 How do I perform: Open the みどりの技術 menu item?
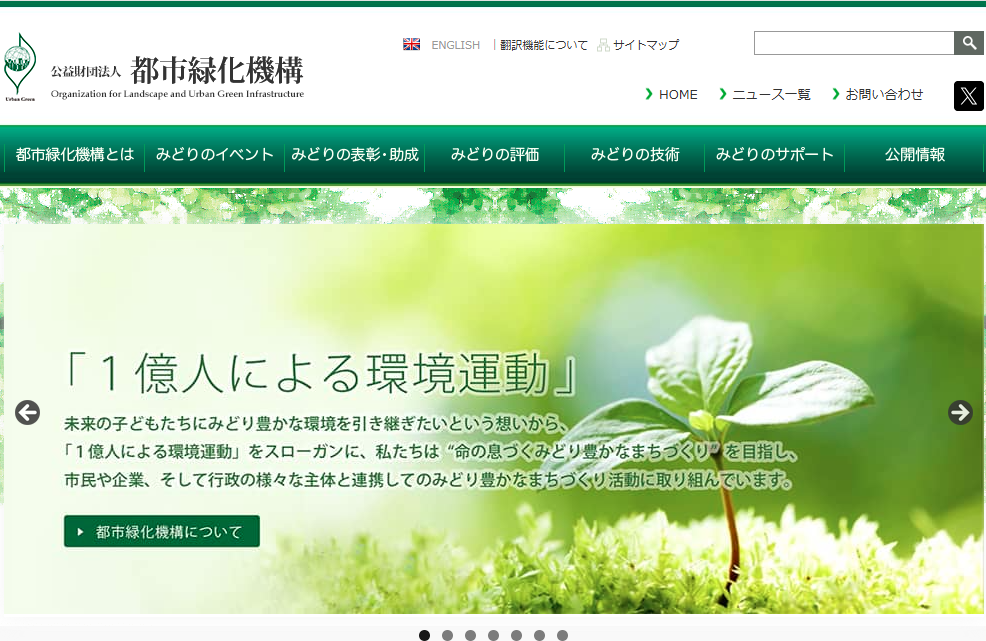tap(635, 155)
